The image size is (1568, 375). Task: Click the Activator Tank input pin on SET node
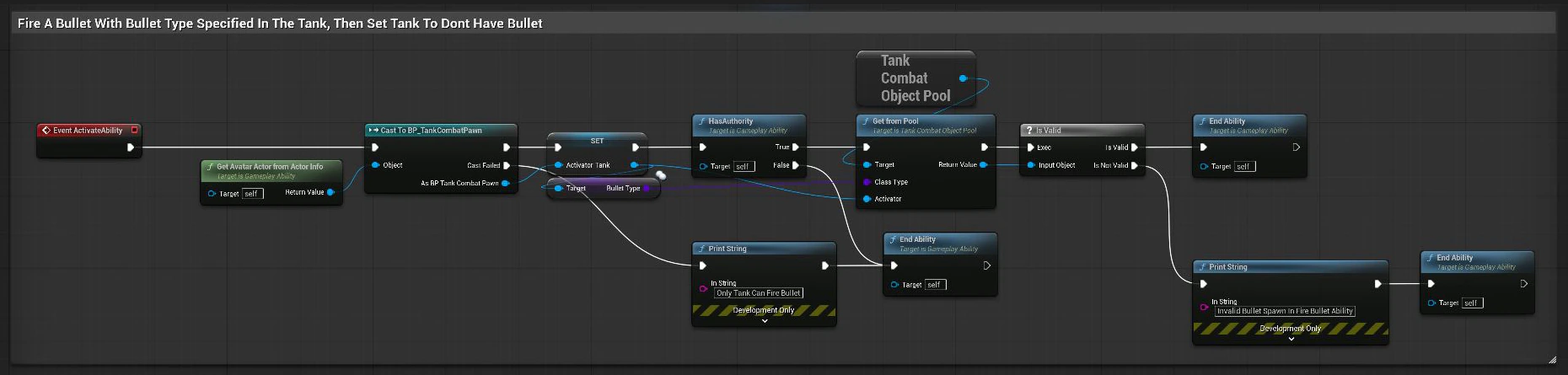[x=558, y=165]
